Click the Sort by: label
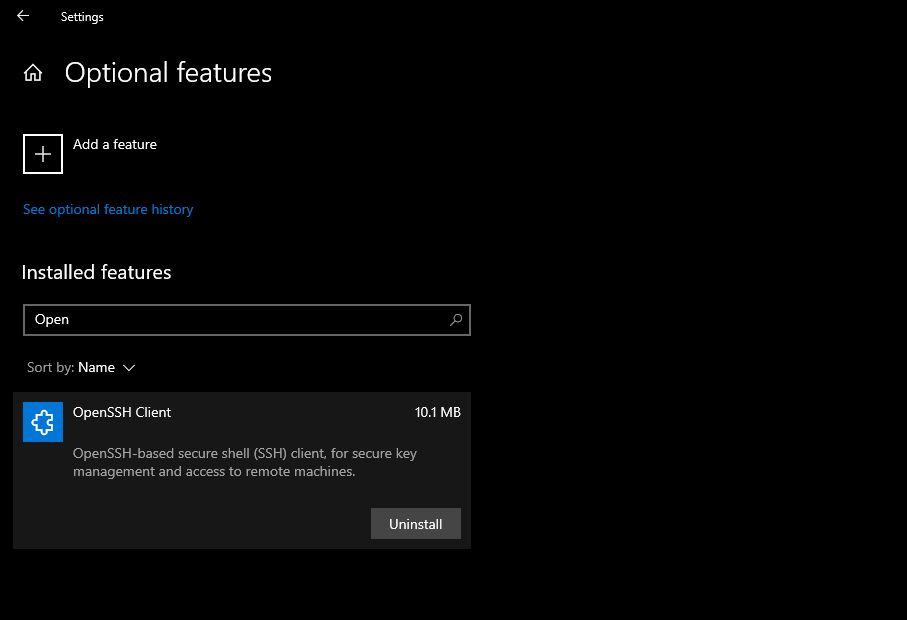 50,368
